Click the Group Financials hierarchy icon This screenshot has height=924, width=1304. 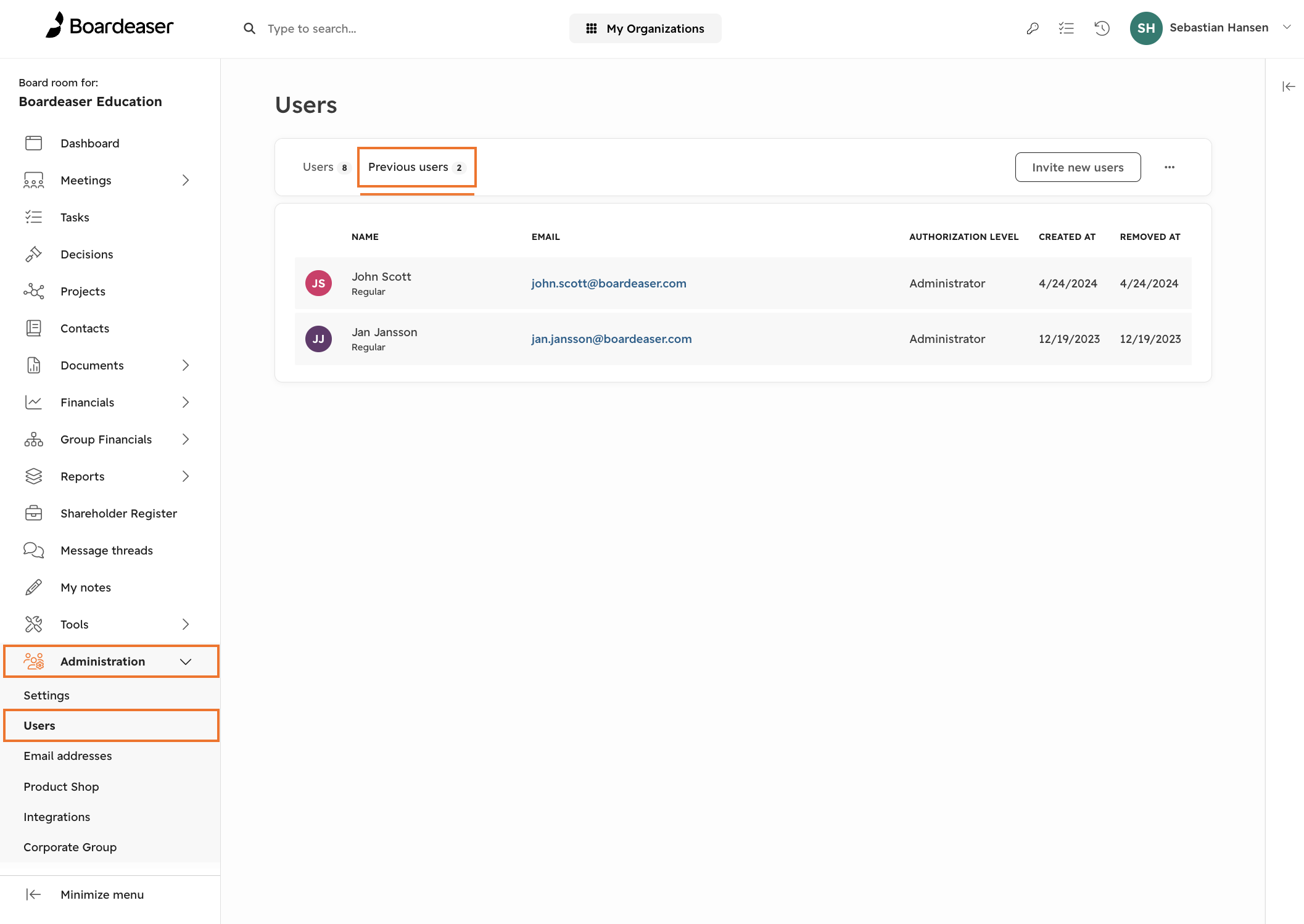pos(34,439)
